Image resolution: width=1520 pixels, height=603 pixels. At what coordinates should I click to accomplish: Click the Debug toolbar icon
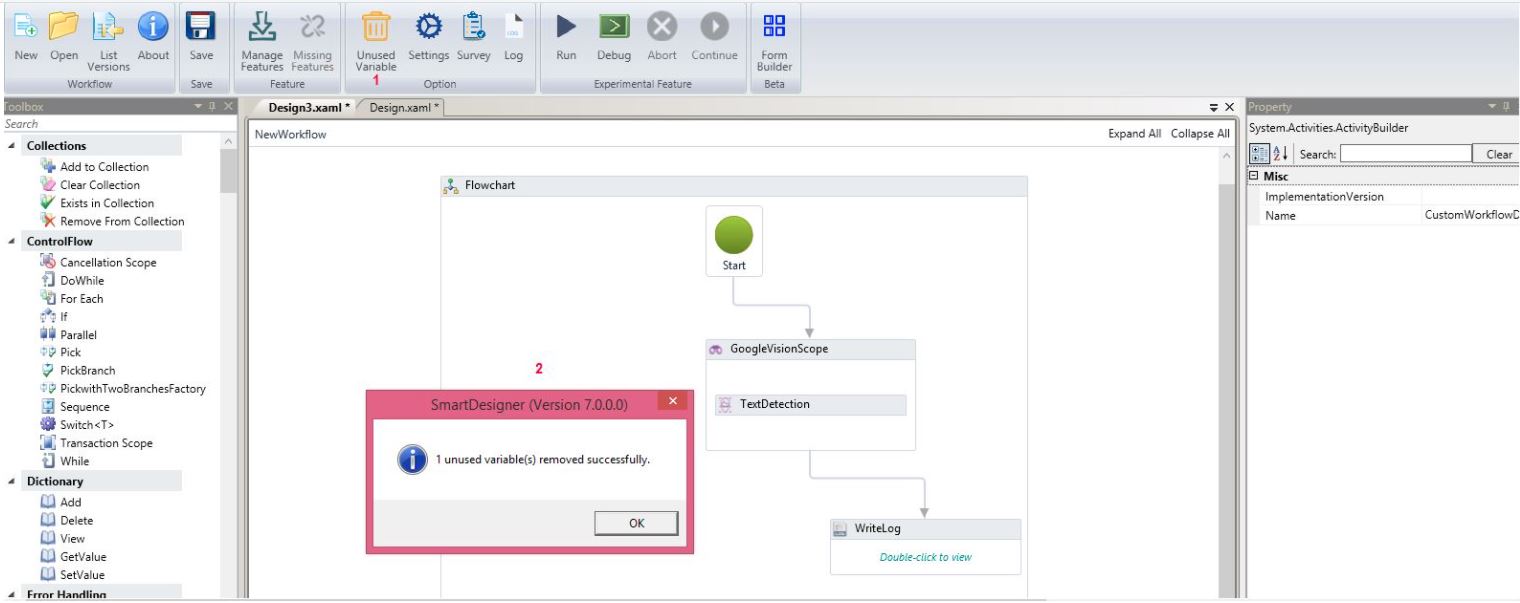tap(614, 27)
